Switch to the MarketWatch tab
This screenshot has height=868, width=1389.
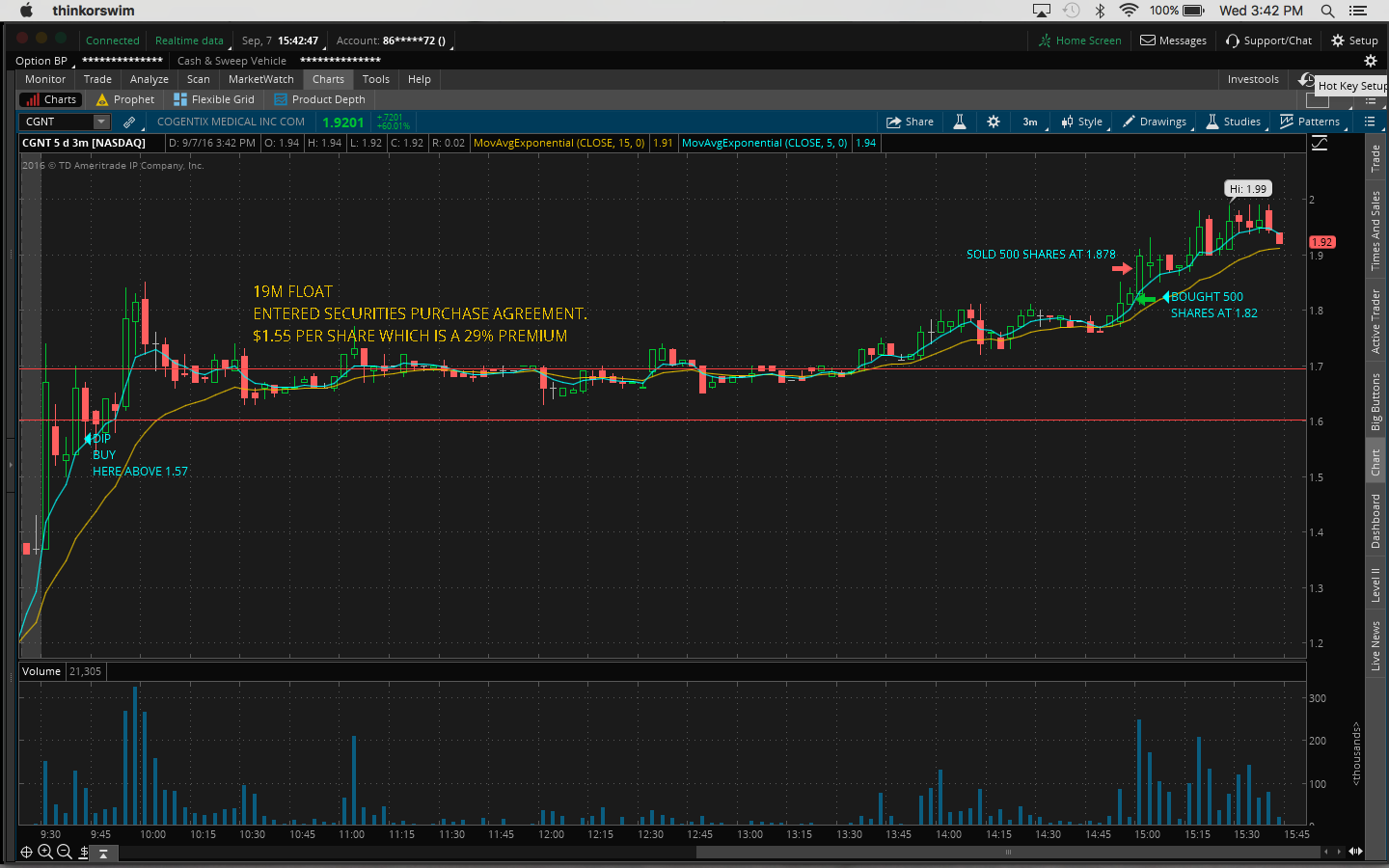260,79
